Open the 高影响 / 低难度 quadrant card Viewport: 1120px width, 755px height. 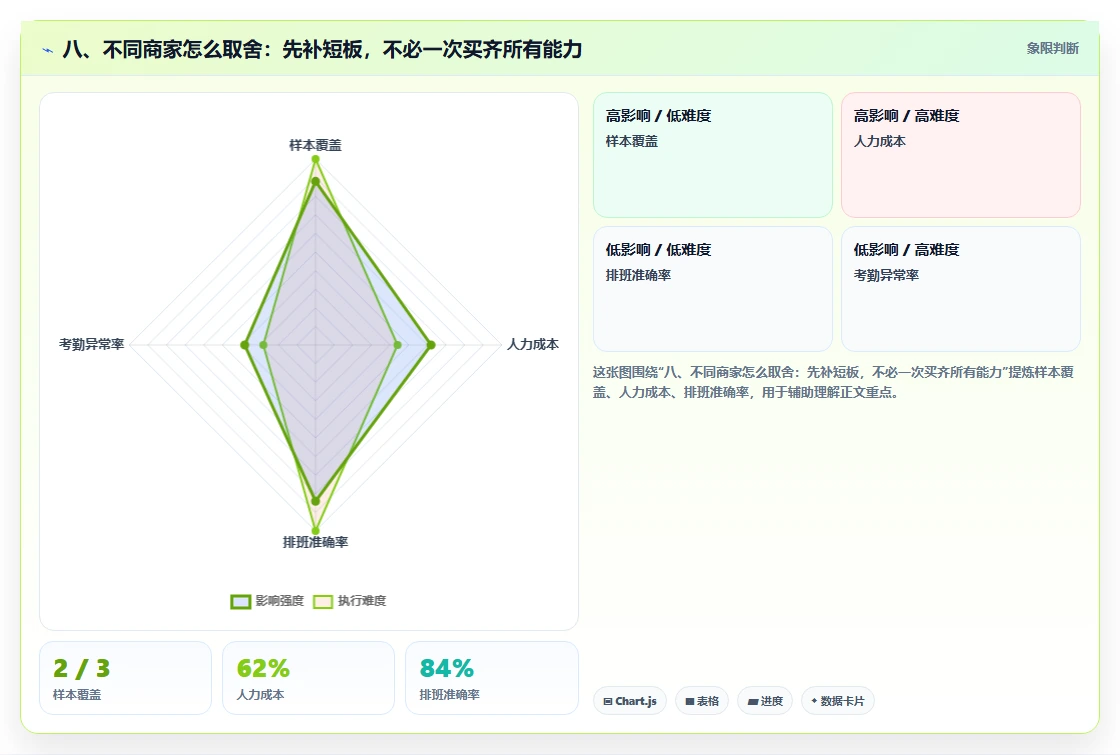click(x=713, y=155)
